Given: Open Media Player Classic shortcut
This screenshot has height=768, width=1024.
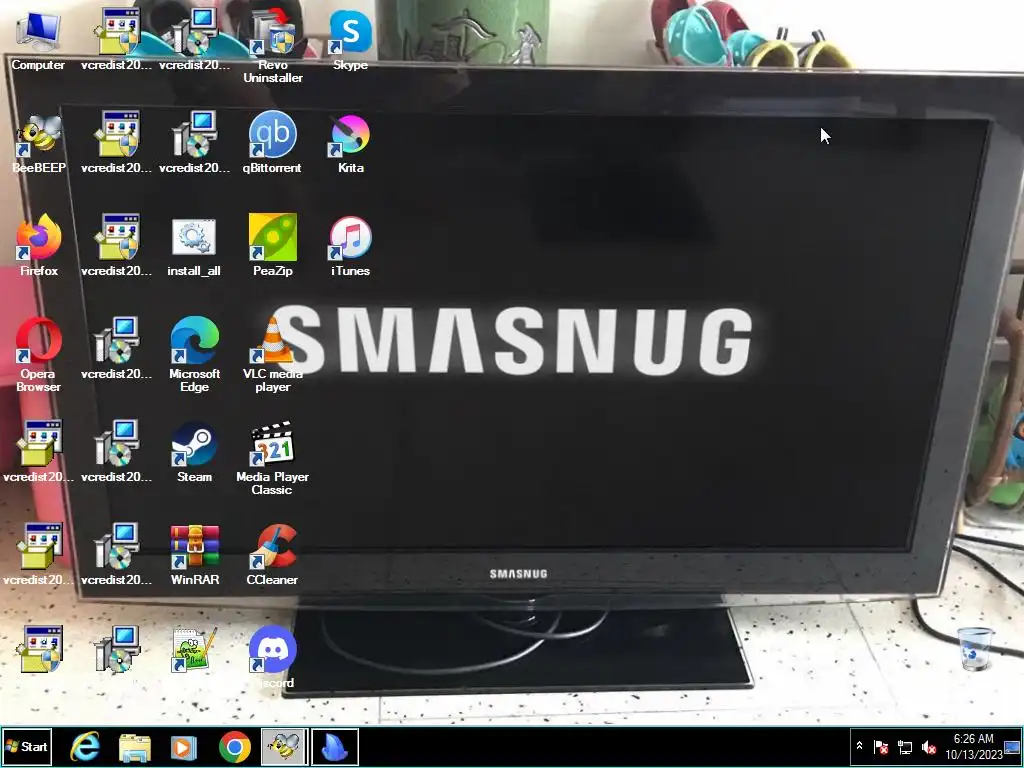Looking at the screenshot, I should click(x=272, y=459).
